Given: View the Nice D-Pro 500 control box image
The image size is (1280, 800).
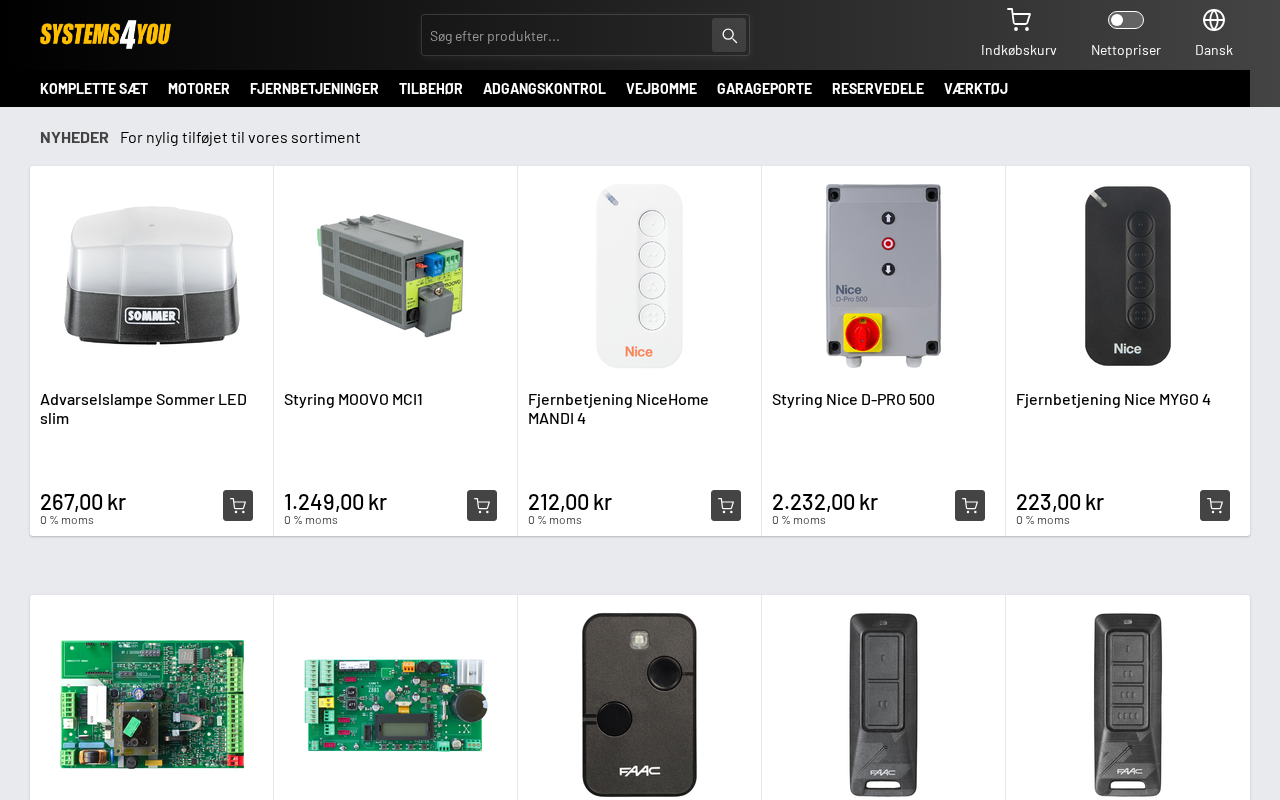Looking at the screenshot, I should [883, 275].
